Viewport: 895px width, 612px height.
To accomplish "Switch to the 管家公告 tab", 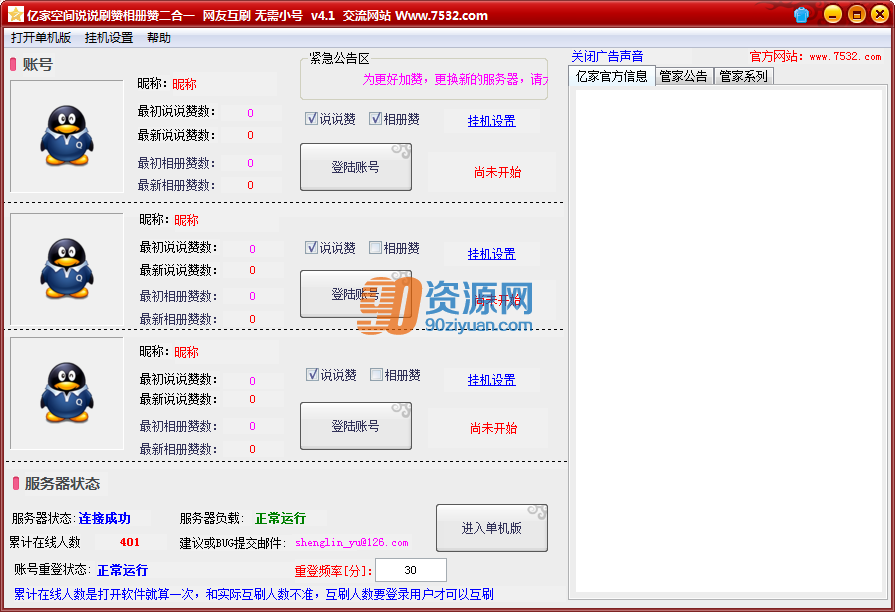I will click(684, 76).
